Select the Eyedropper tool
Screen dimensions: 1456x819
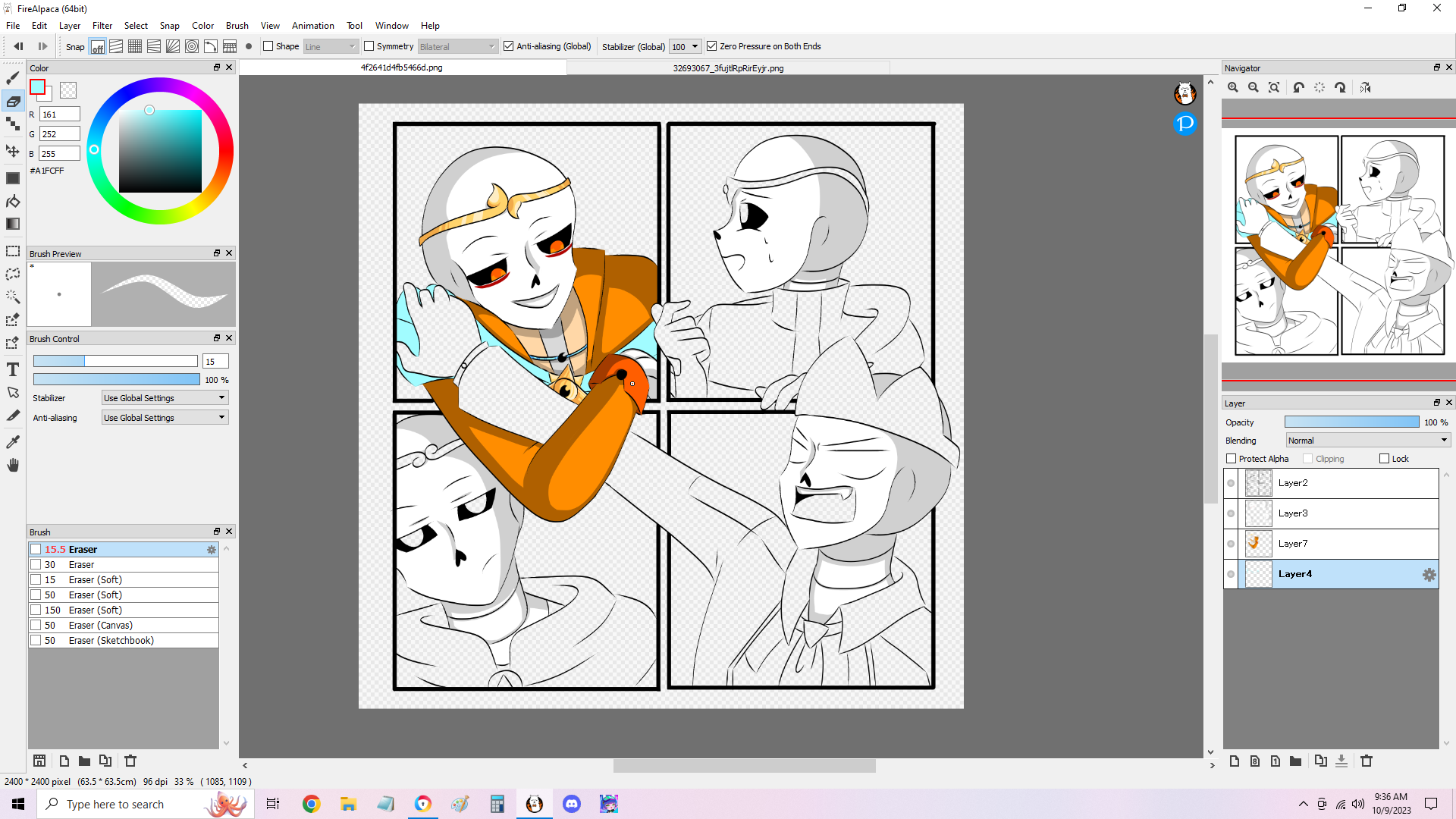[13, 442]
